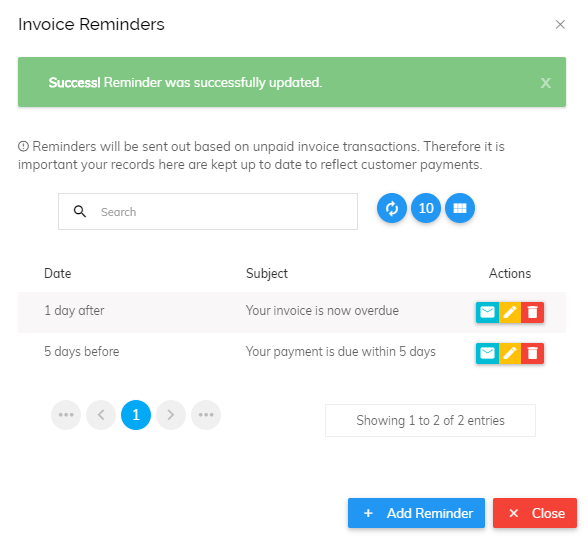This screenshot has width=588, height=541.
Task: Send email for '5 days before' reminder
Action: (487, 353)
